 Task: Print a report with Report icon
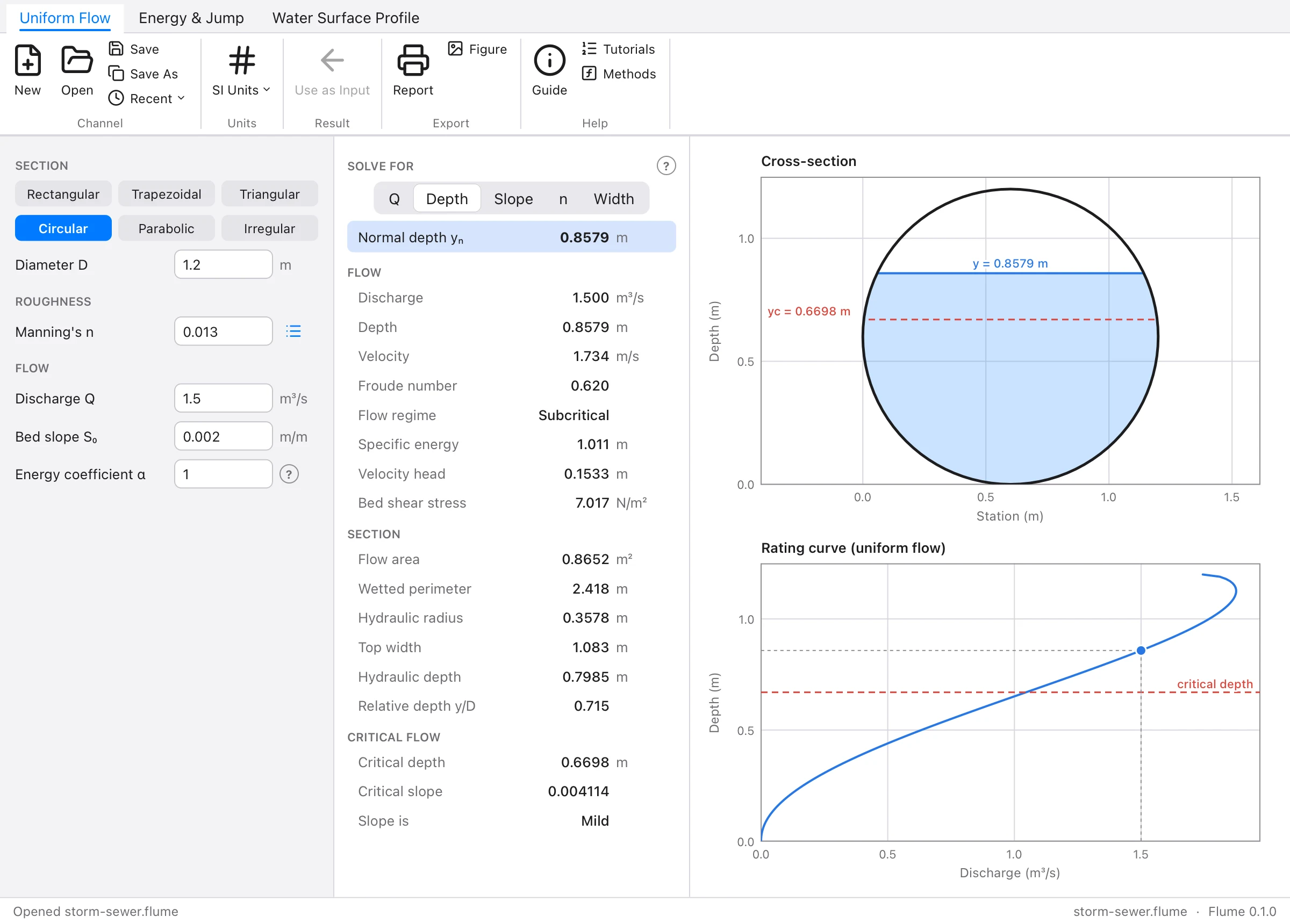coord(413,60)
